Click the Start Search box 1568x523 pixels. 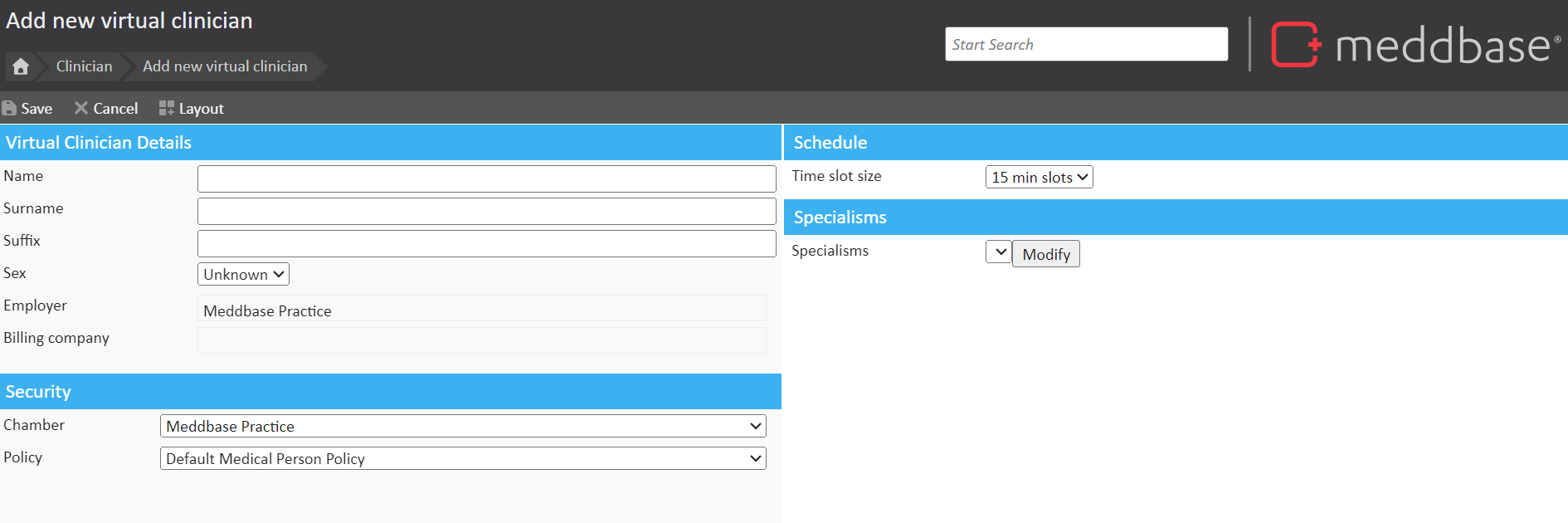tap(1086, 44)
